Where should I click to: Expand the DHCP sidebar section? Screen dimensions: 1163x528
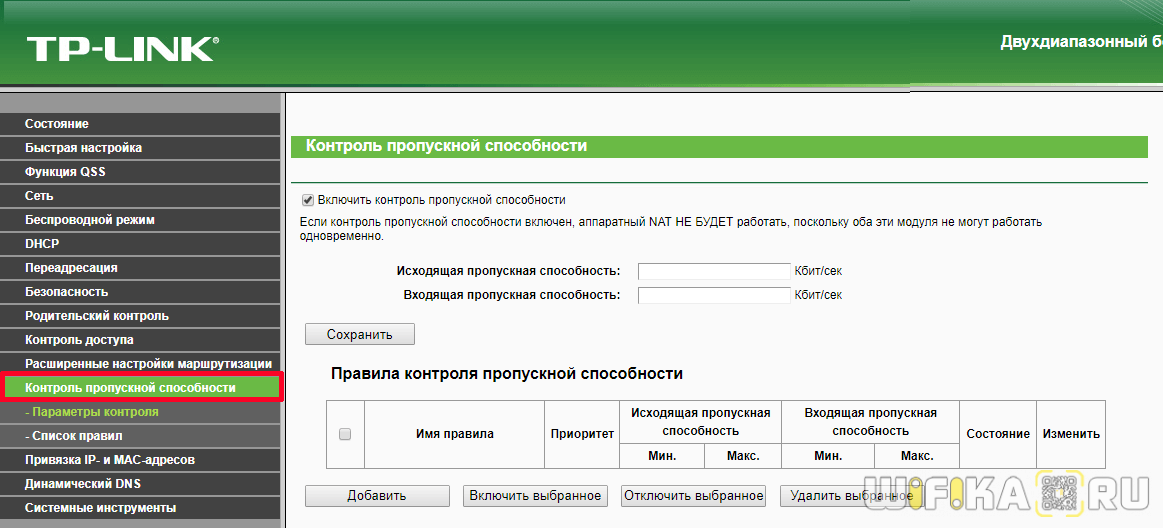point(42,244)
